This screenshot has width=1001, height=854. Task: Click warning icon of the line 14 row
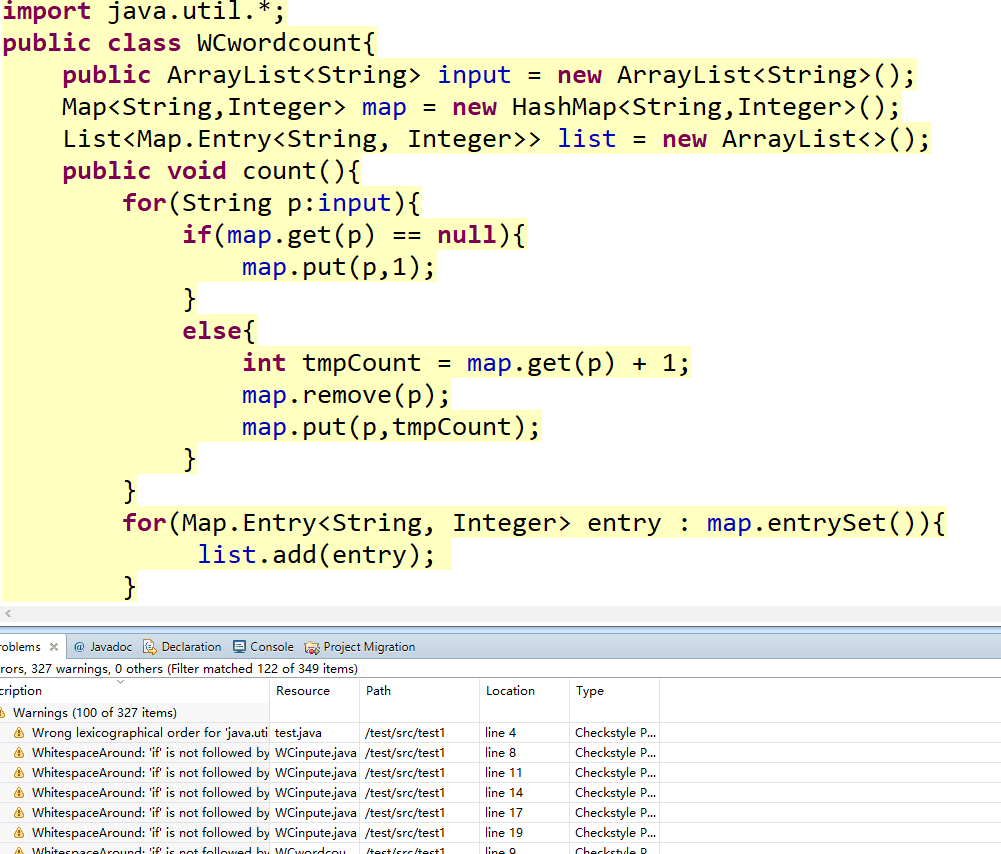pos(19,793)
